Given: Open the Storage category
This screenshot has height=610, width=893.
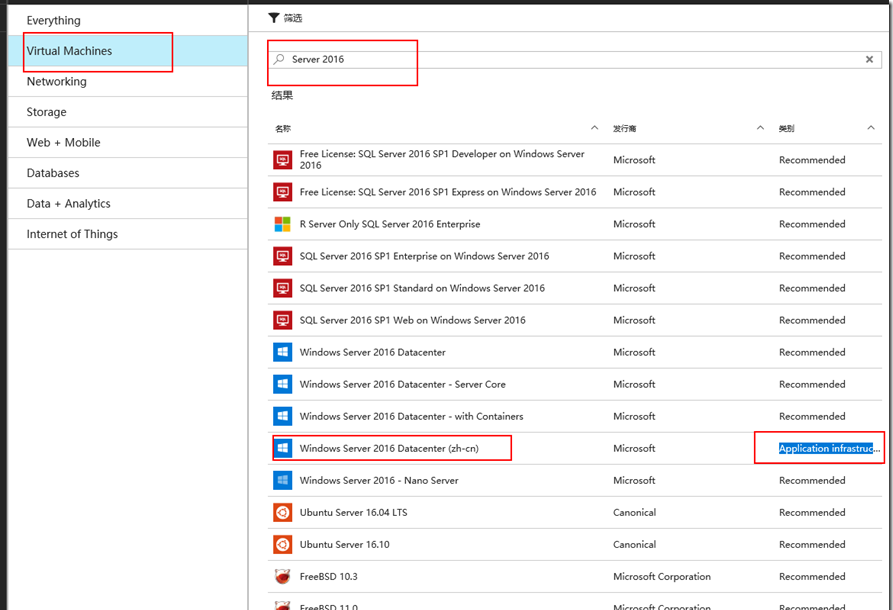Looking at the screenshot, I should (128, 112).
